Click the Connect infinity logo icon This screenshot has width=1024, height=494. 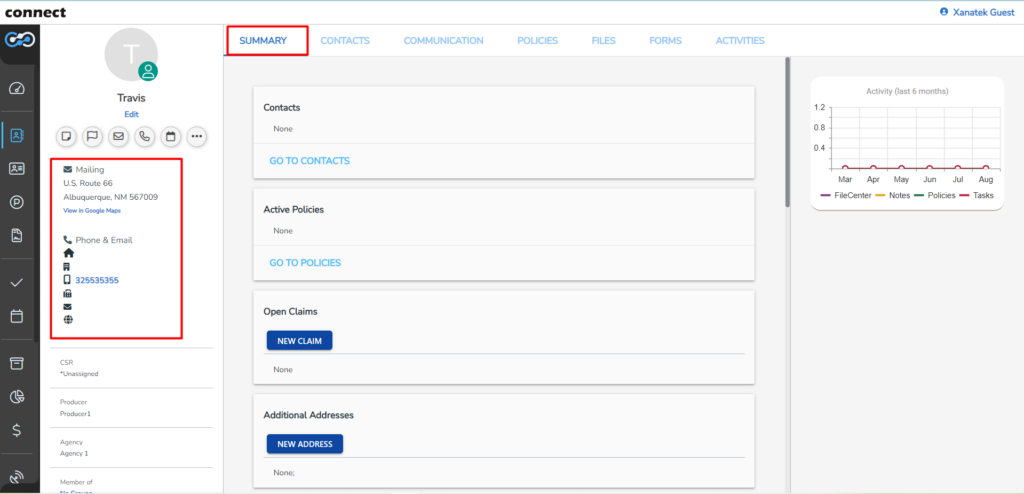[x=20, y=40]
